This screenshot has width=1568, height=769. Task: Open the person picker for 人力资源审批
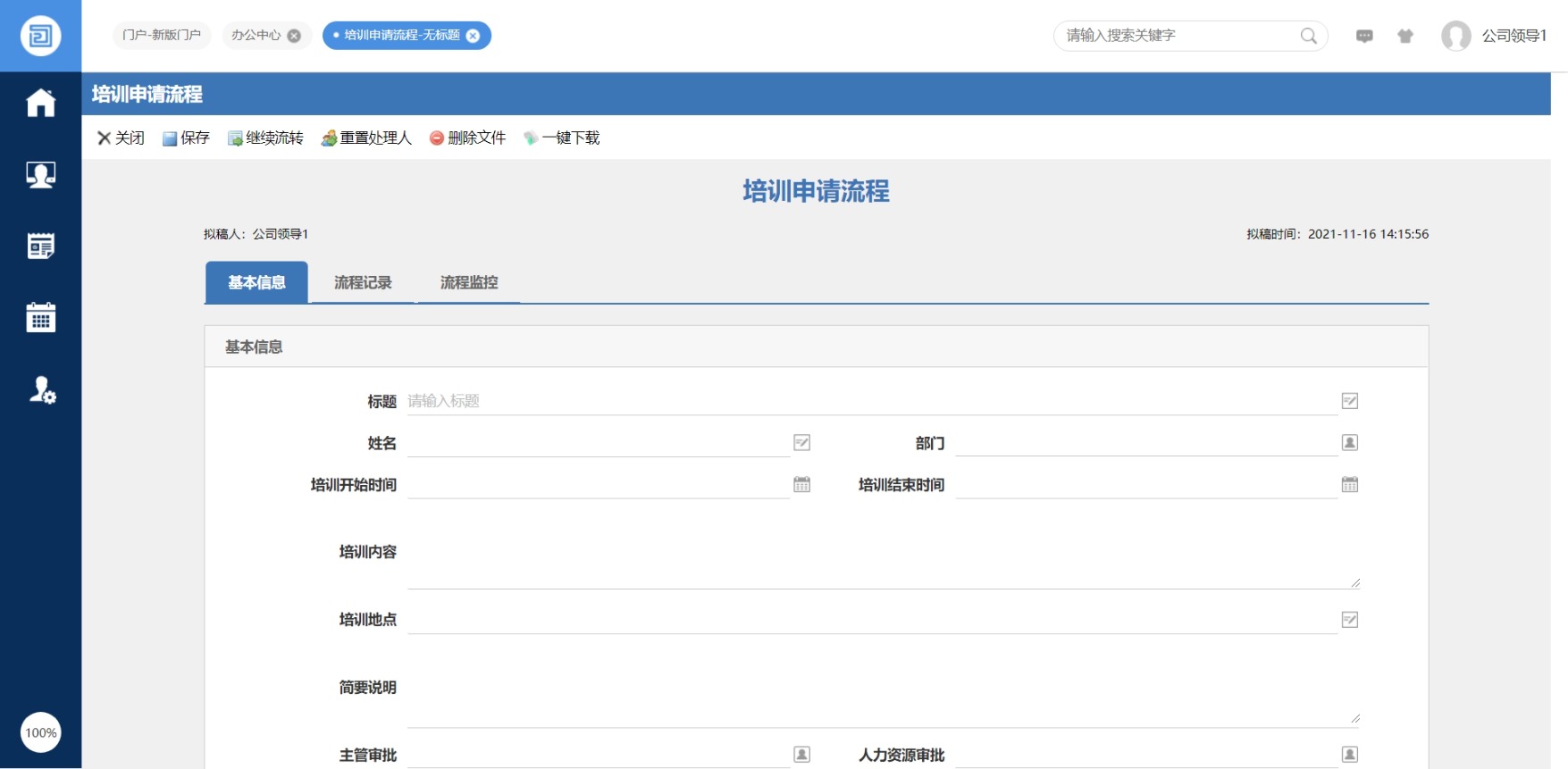coord(1350,755)
